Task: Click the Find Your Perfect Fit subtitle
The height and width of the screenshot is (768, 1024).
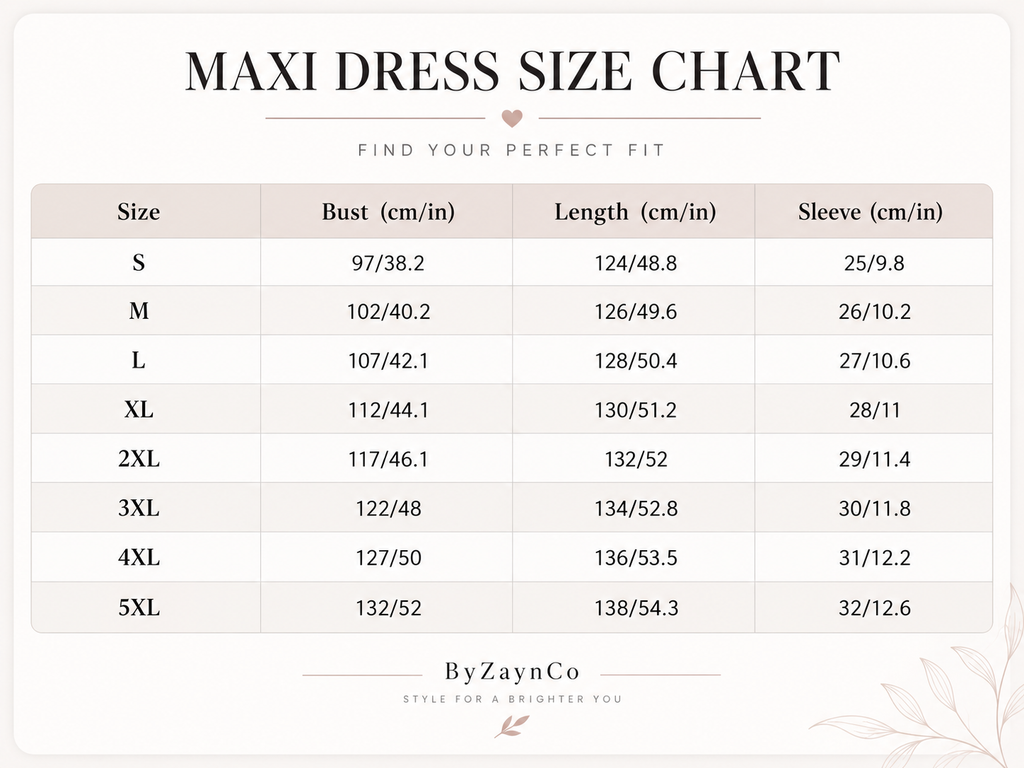Action: tap(511, 150)
